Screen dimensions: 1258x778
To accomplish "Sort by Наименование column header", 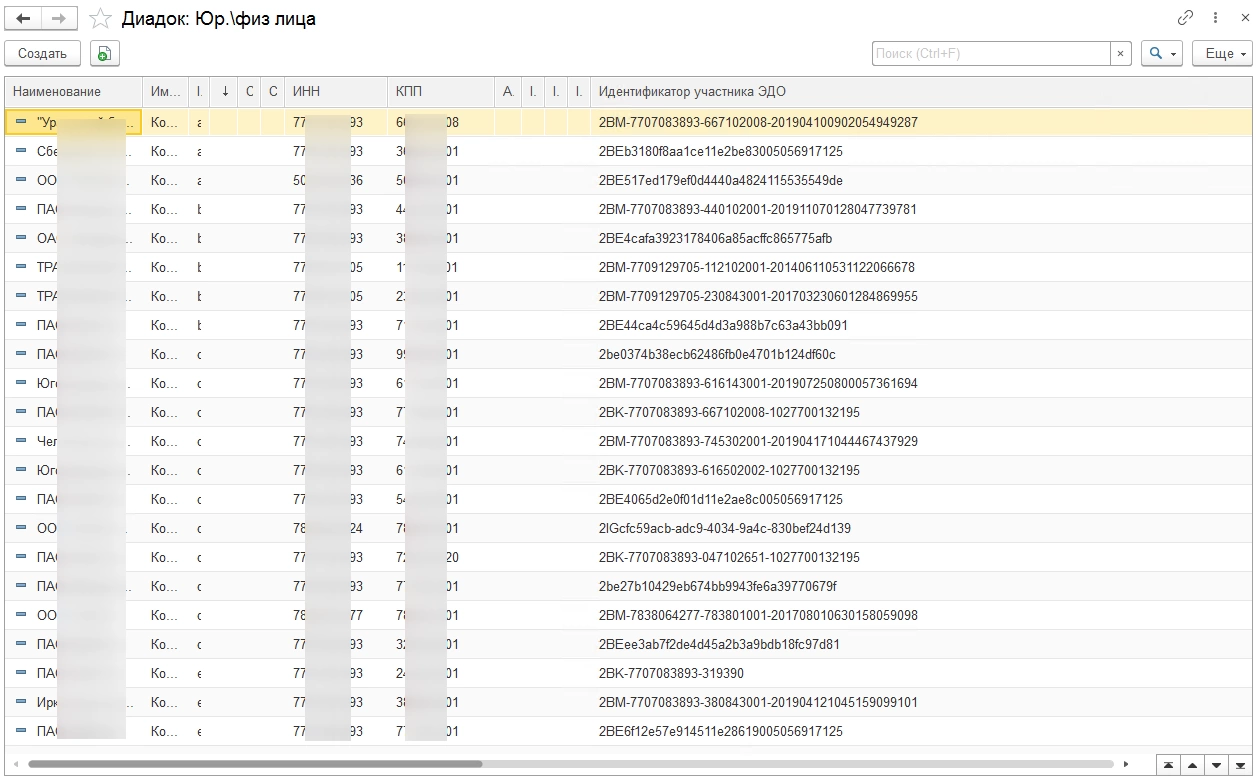I will (73, 92).
